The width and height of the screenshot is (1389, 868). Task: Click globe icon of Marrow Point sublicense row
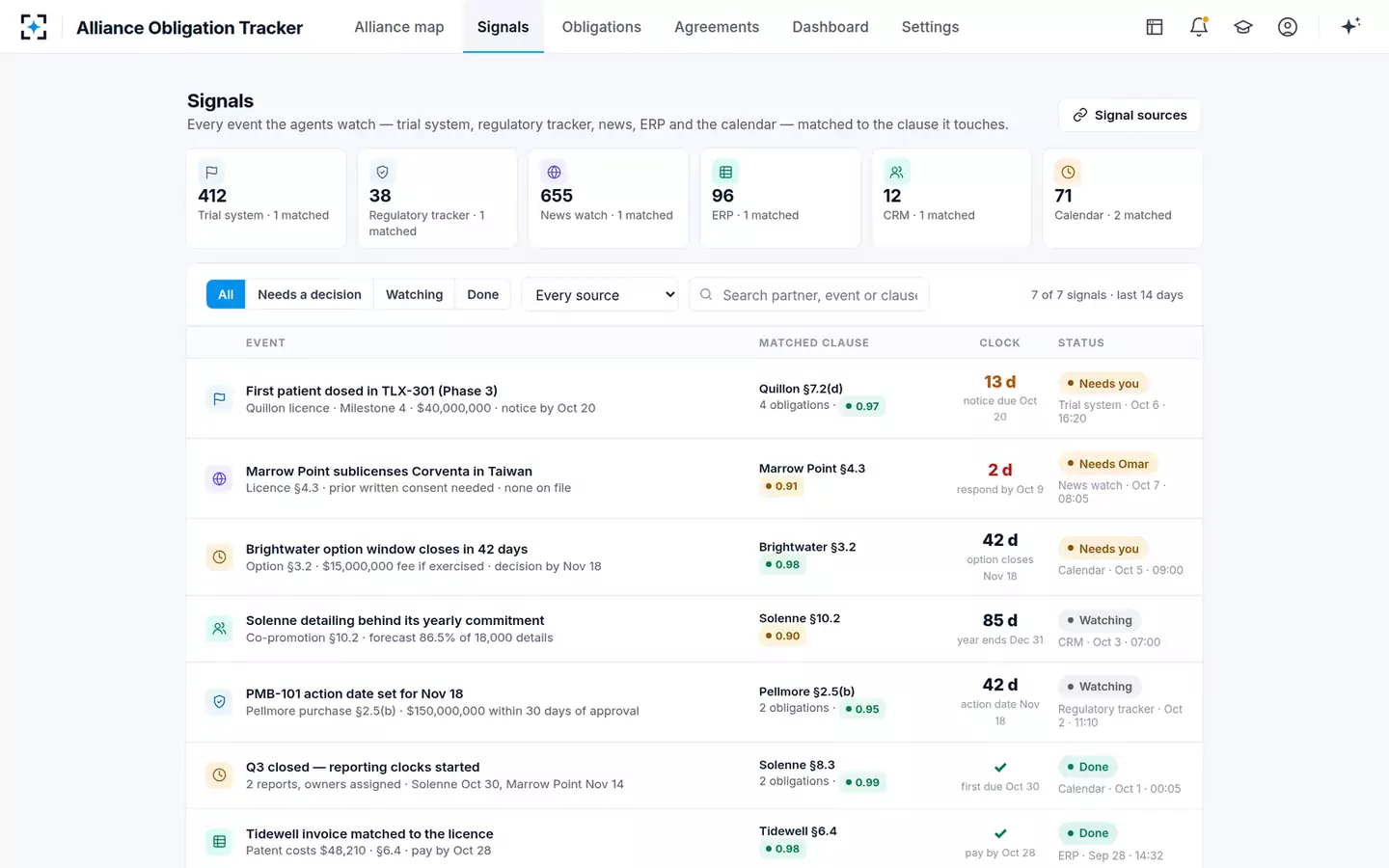220,478
